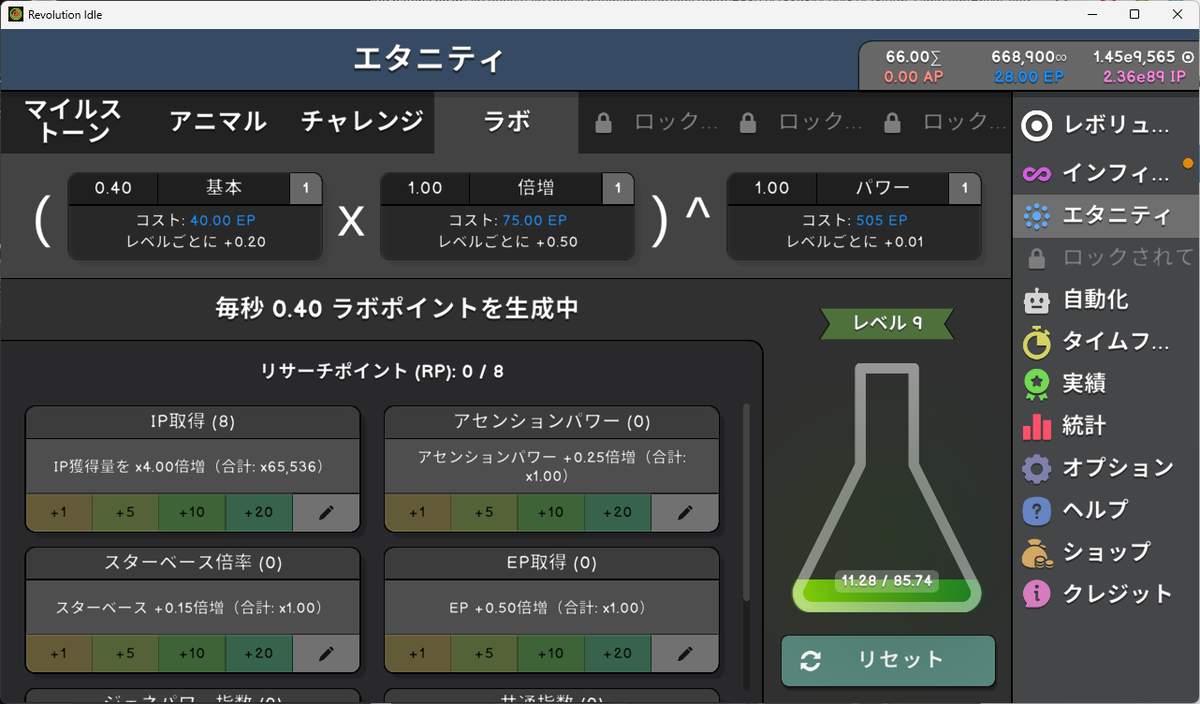Click pencil icon for スターベース倍率 research
This screenshot has width=1200, height=704.
pos(326,653)
